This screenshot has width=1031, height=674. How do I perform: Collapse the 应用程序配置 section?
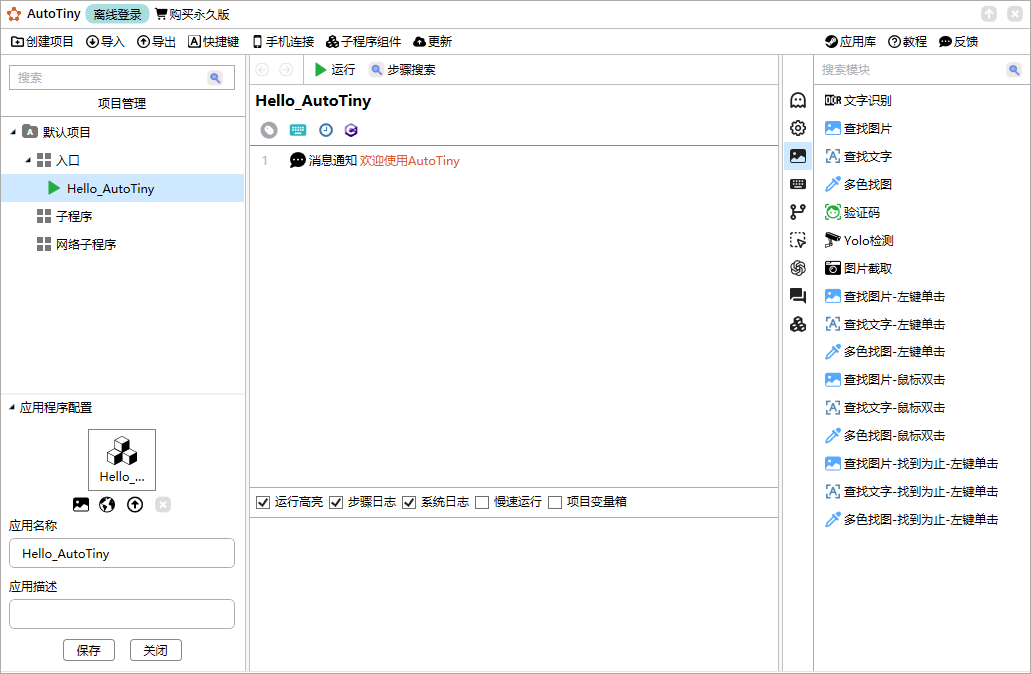pyautogui.click(x=12, y=408)
